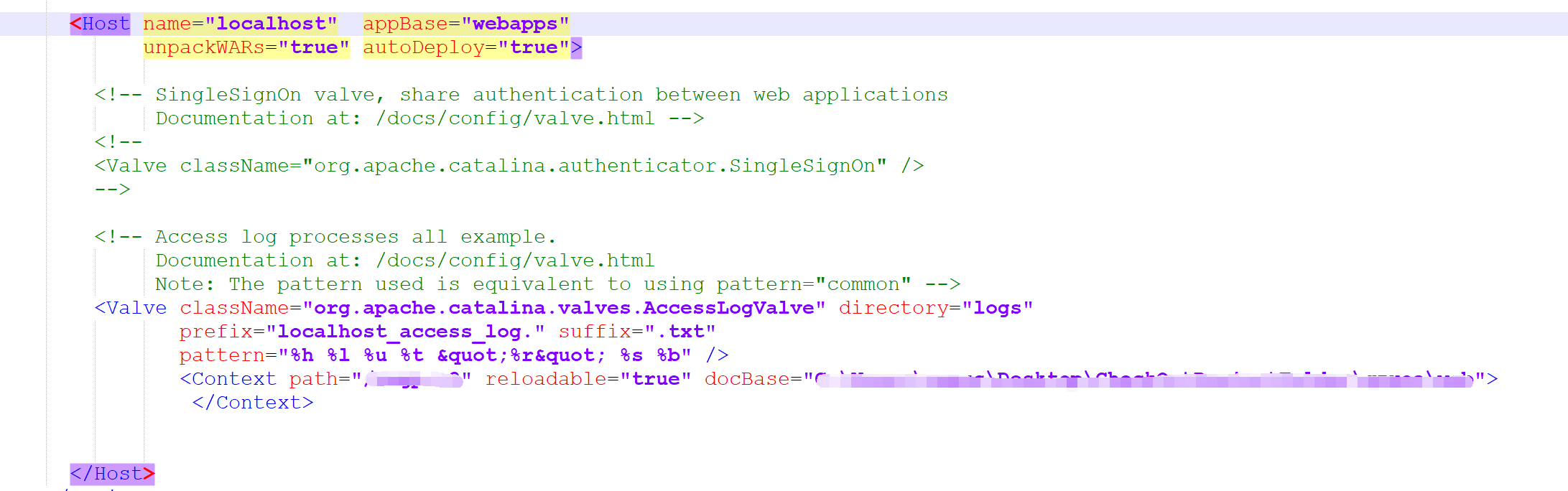The image size is (1568, 491).
Task: Click the closing --> comment marker line
Action: 113,190
